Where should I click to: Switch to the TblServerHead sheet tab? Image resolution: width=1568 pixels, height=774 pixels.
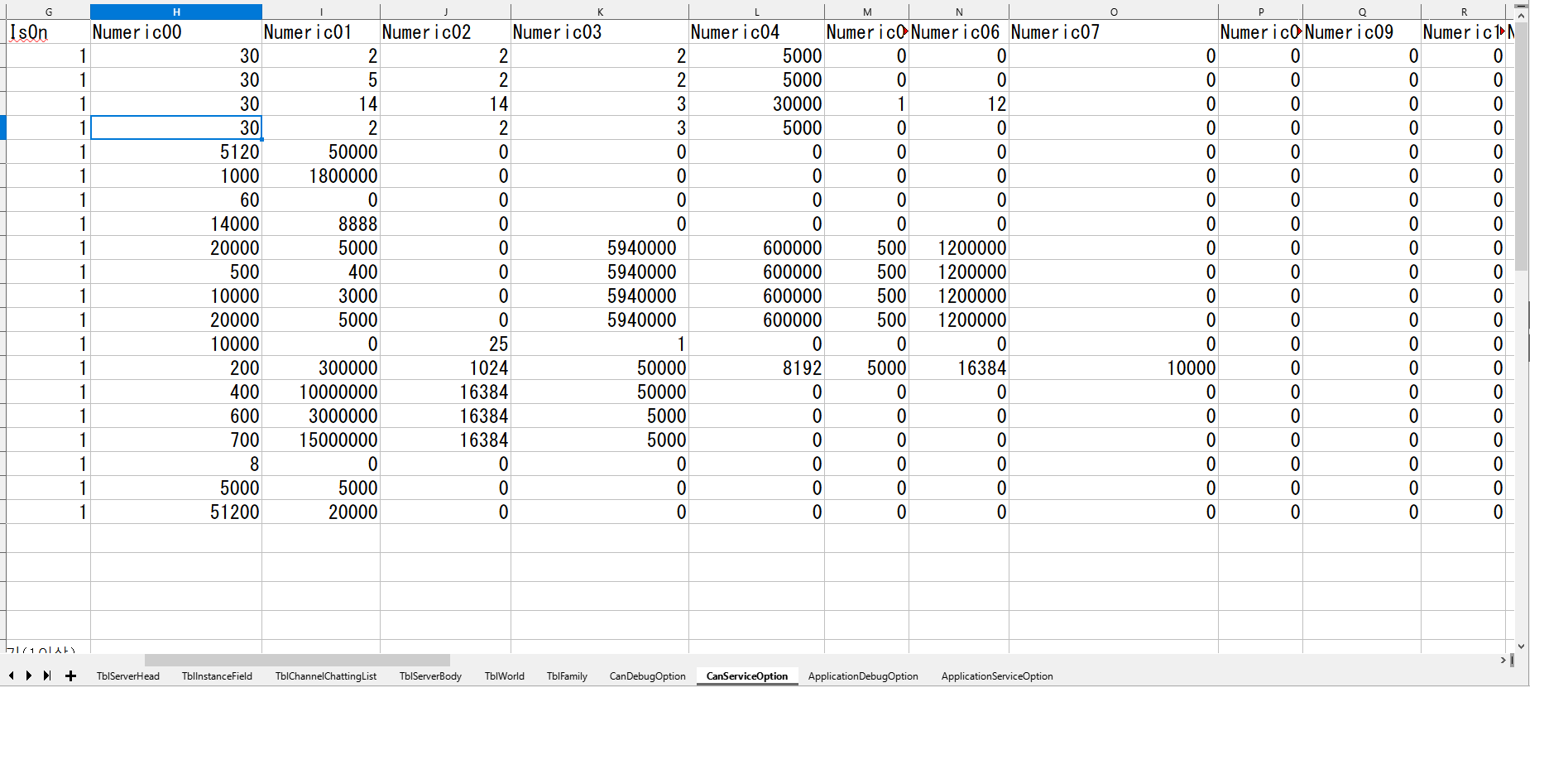point(127,676)
